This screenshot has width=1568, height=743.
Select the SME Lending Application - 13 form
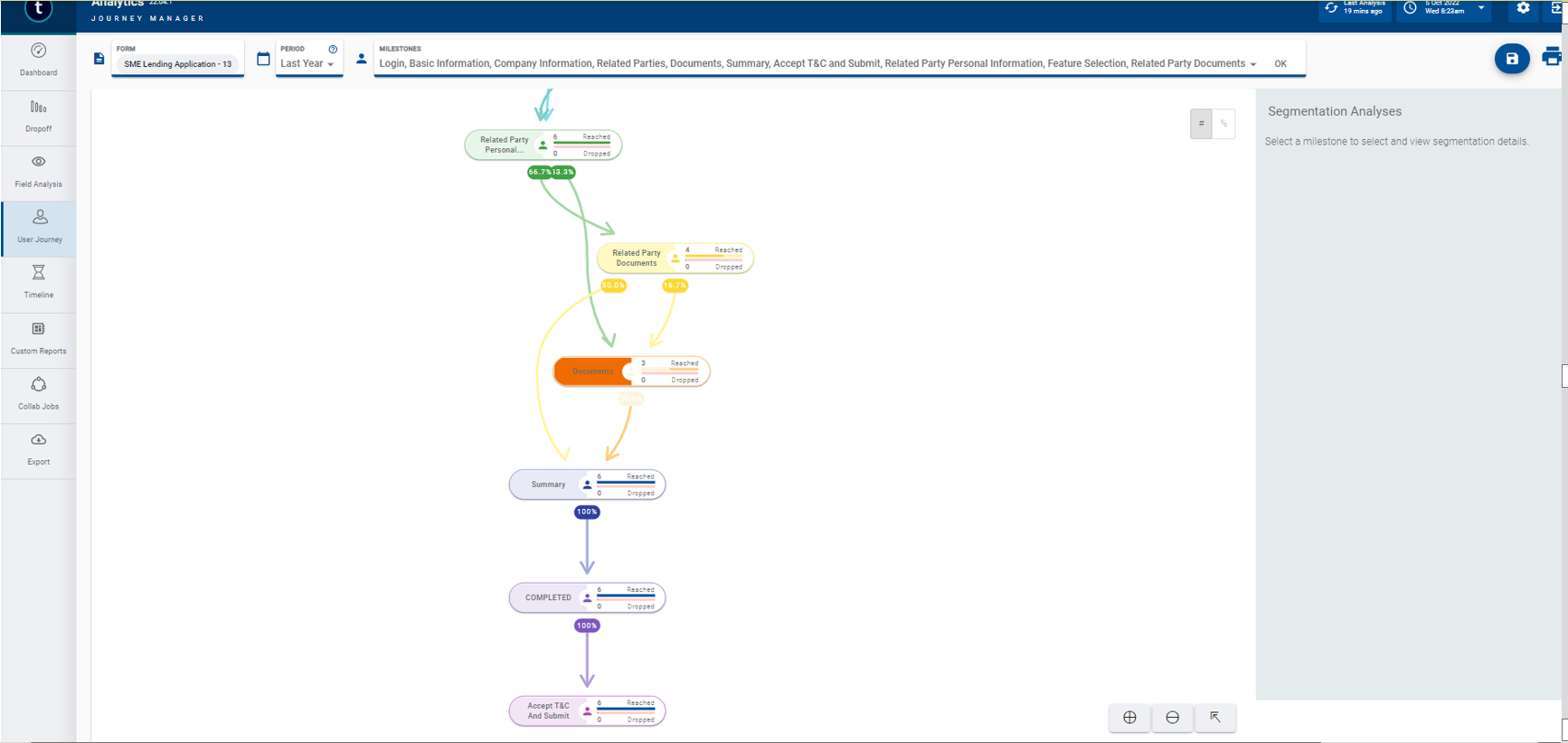[x=178, y=64]
